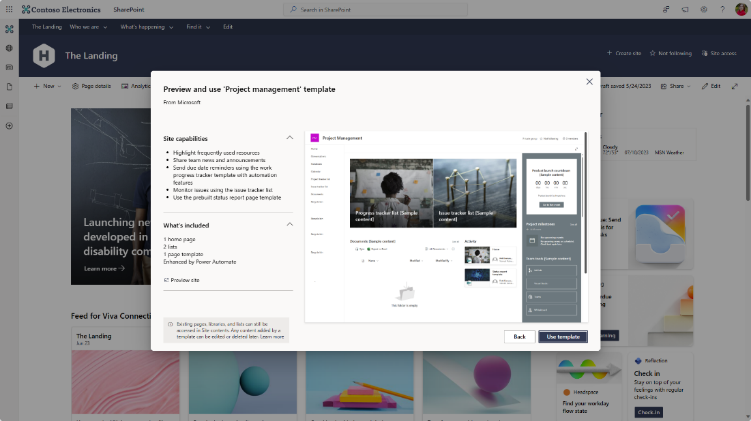751x421 pixels.
Task: Open the Learn more link in info note
Action: point(272,337)
